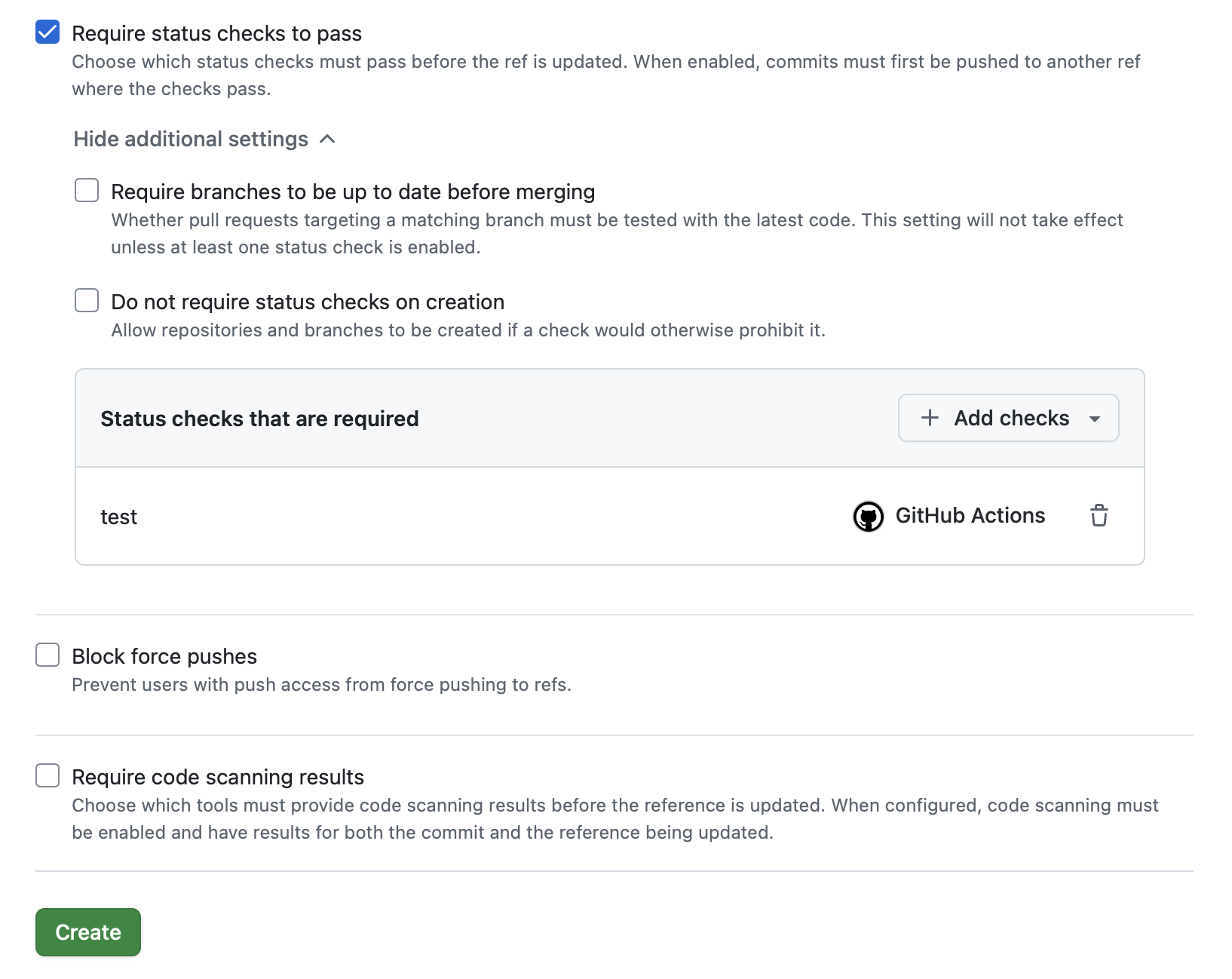Viewport: 1232px width, 979px height.
Task: Click the Require branches up to date label
Action: tap(353, 192)
